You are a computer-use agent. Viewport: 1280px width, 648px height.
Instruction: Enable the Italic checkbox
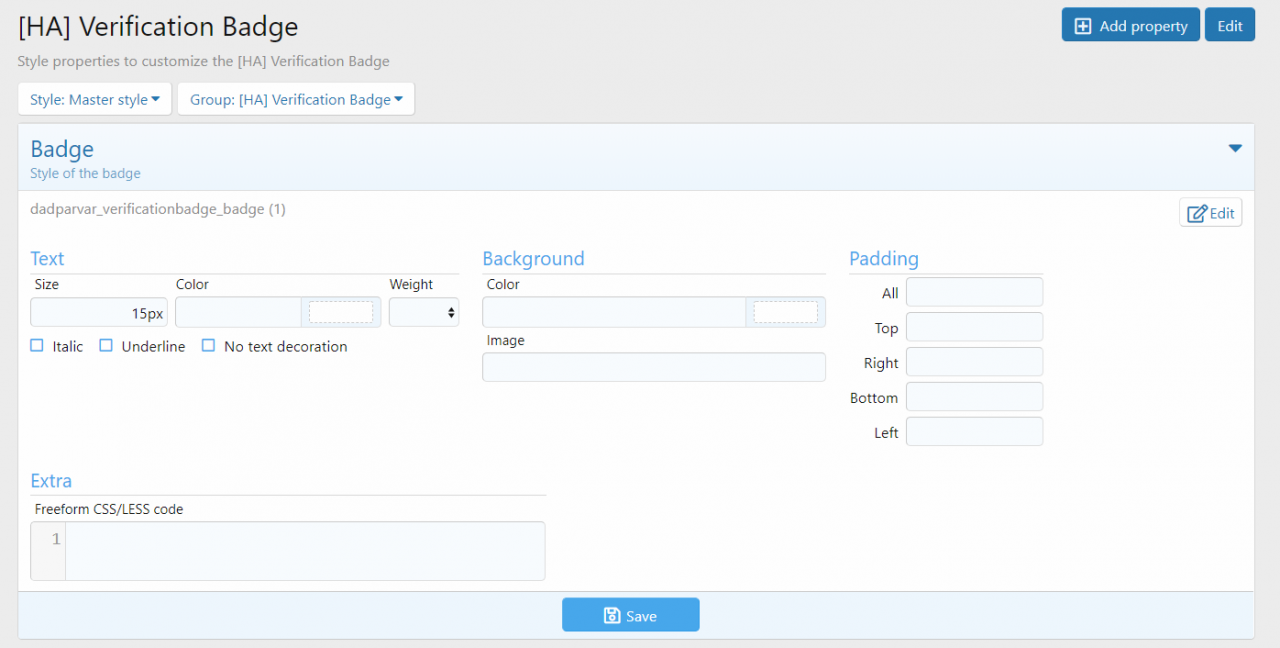pos(37,346)
